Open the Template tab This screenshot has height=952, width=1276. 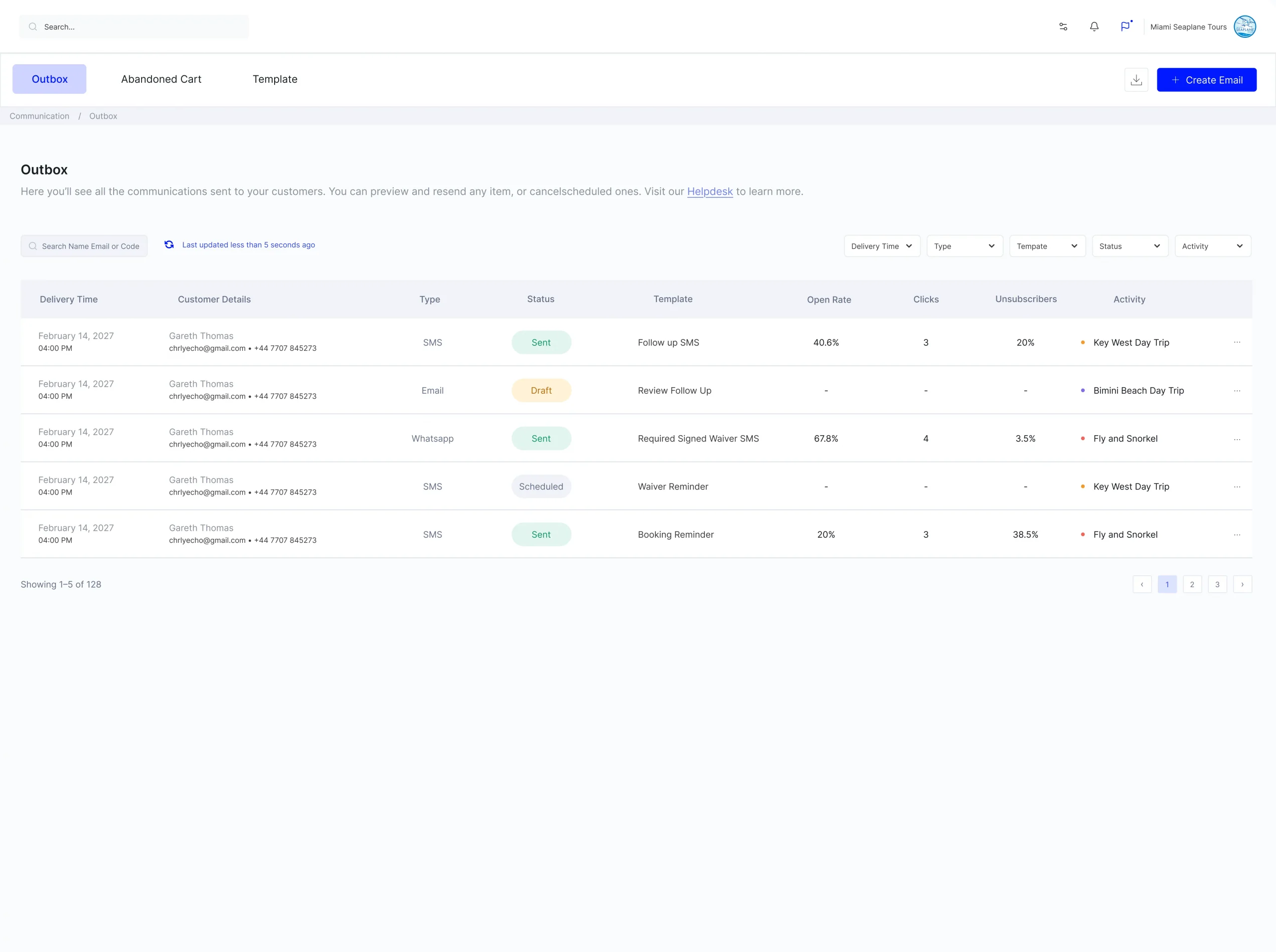[x=275, y=79]
